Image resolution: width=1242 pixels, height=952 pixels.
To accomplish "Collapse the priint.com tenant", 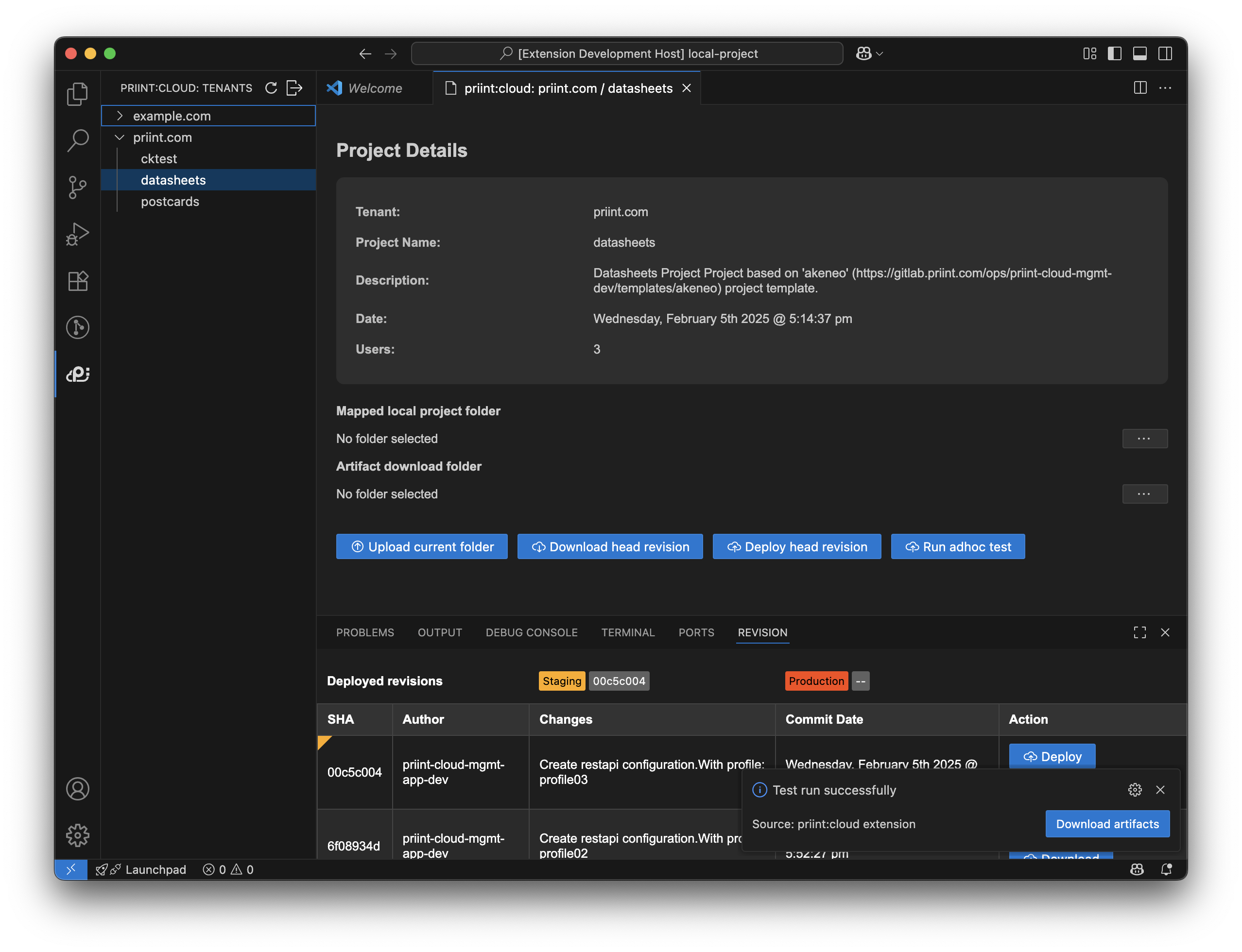I will tap(120, 137).
